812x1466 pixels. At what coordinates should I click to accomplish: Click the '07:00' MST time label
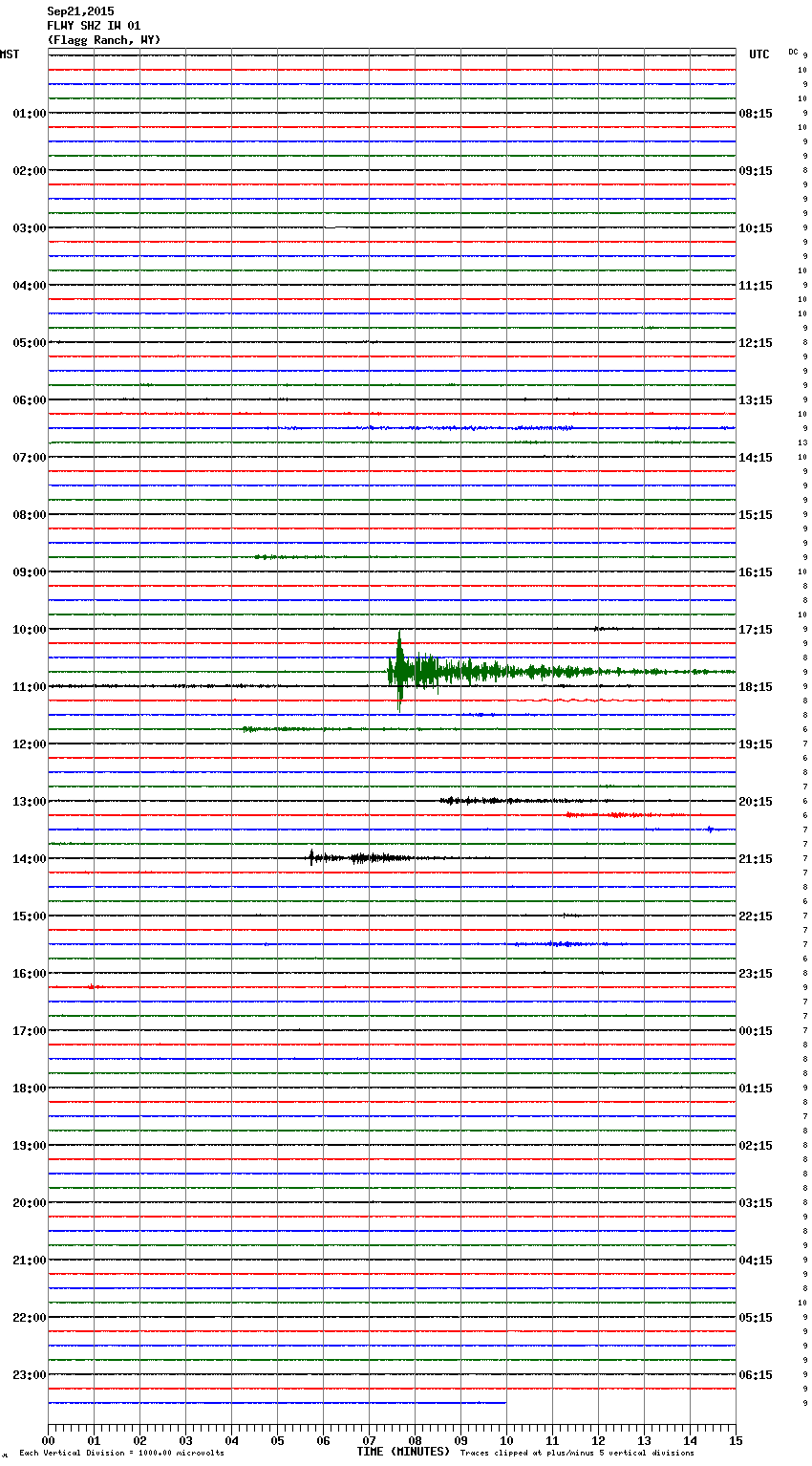tap(30, 458)
